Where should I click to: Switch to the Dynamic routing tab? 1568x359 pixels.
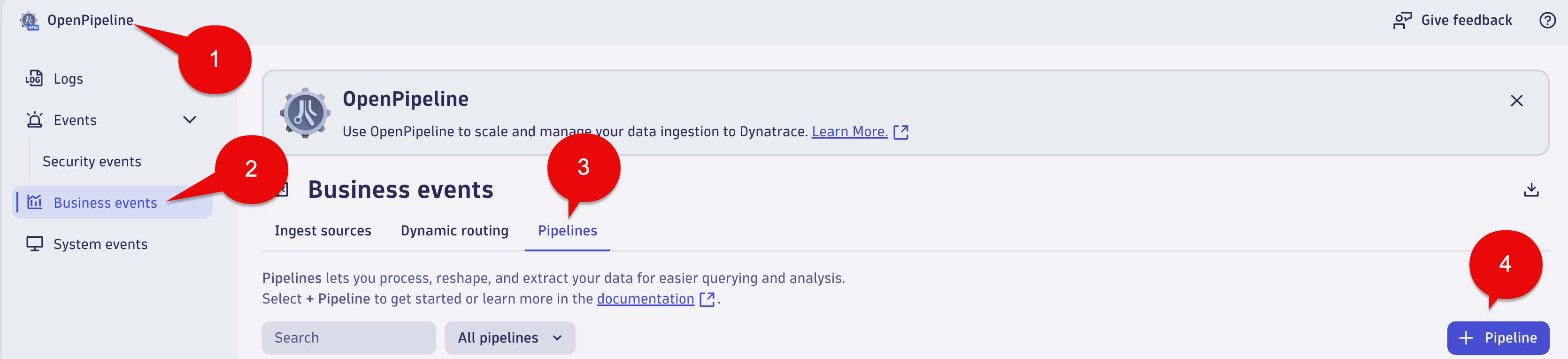pos(454,231)
